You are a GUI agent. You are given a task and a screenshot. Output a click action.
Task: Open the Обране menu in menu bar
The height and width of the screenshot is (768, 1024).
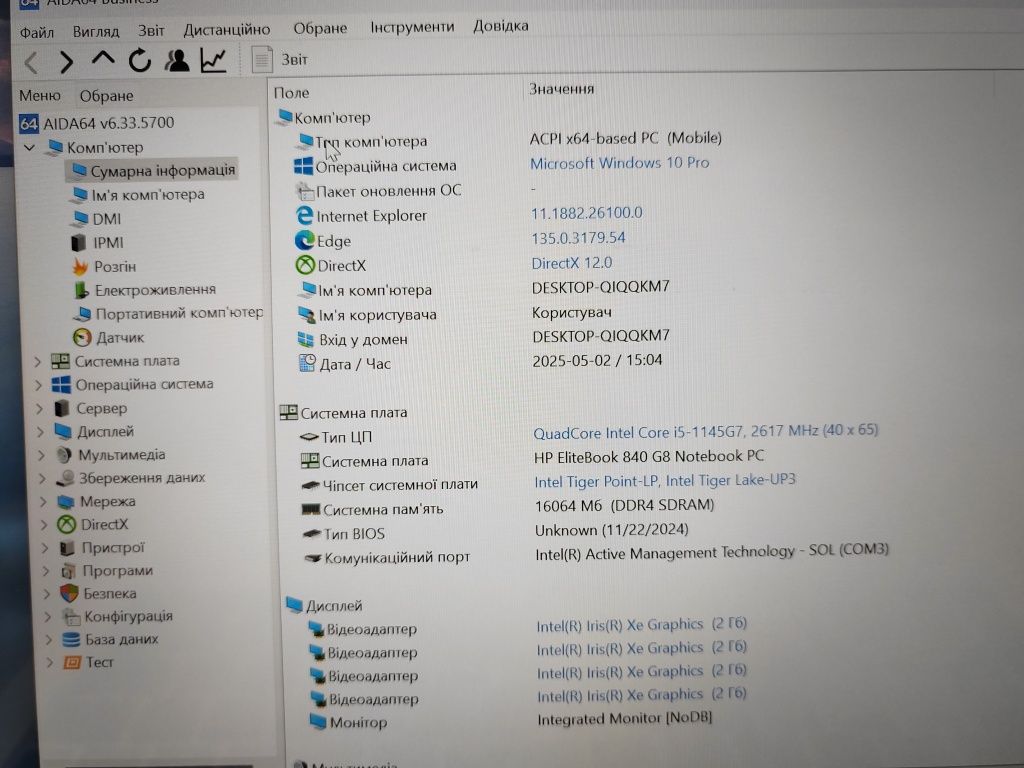pyautogui.click(x=320, y=28)
